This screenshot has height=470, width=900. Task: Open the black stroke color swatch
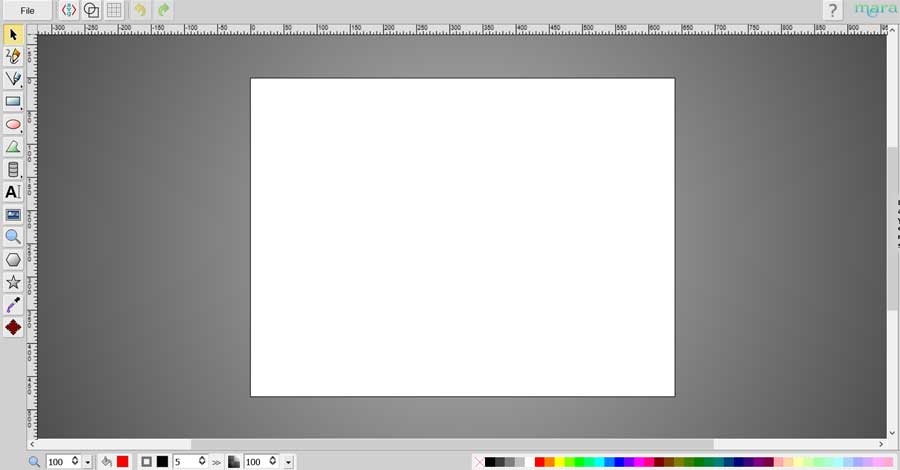click(162, 461)
